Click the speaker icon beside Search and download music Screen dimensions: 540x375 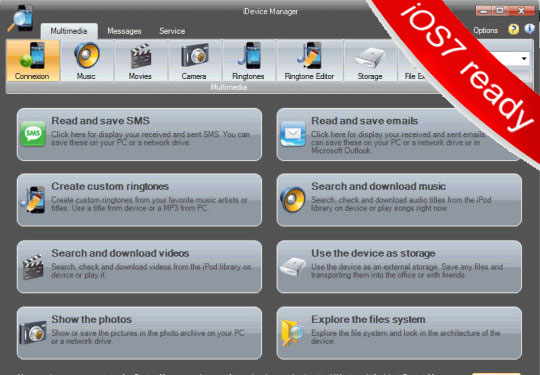pos(293,200)
